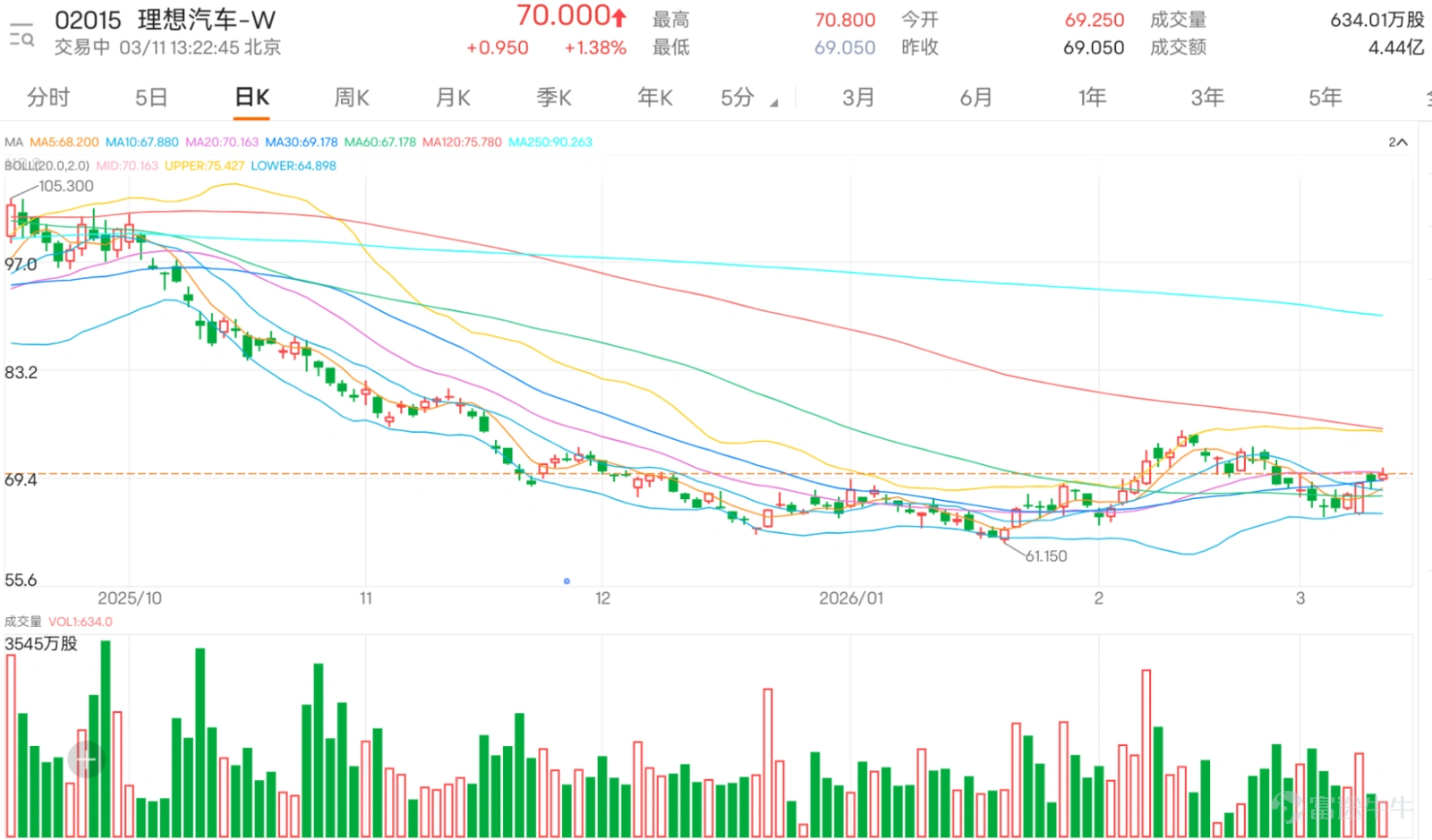Image resolution: width=1432 pixels, height=840 pixels.
Task: Click the MA5:68.200 indicator label
Action: tap(64, 142)
